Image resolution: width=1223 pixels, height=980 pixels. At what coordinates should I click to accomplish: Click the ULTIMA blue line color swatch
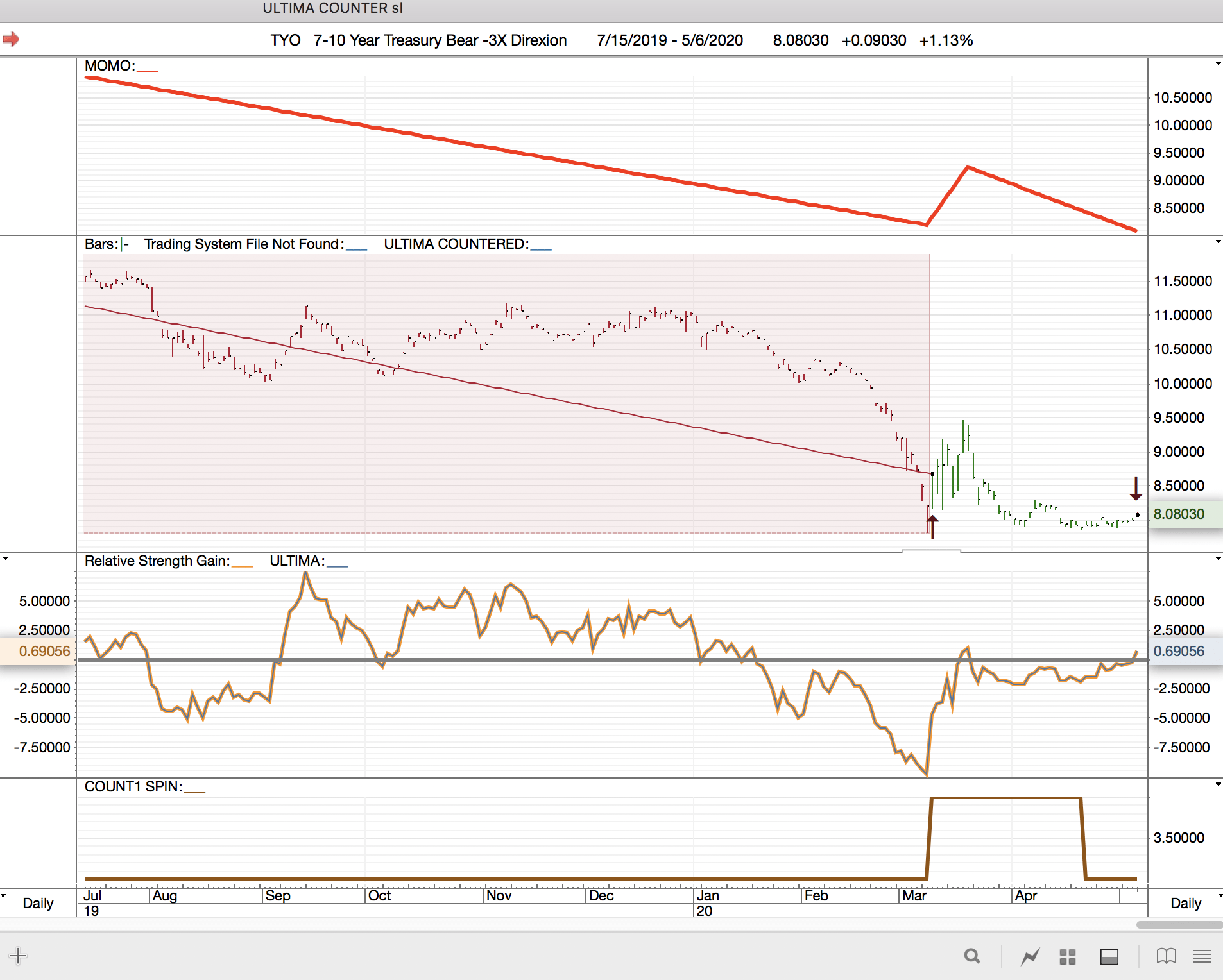point(337,566)
